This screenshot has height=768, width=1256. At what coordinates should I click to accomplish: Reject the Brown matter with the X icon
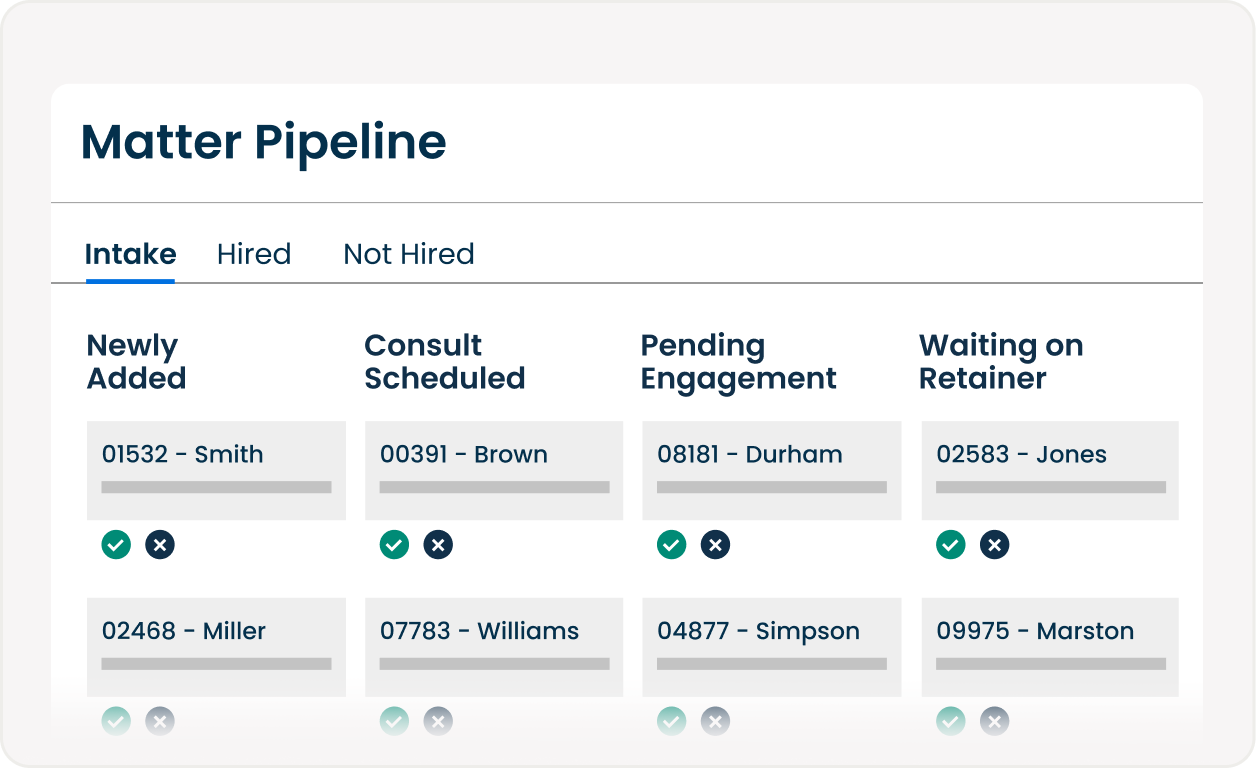tap(438, 545)
